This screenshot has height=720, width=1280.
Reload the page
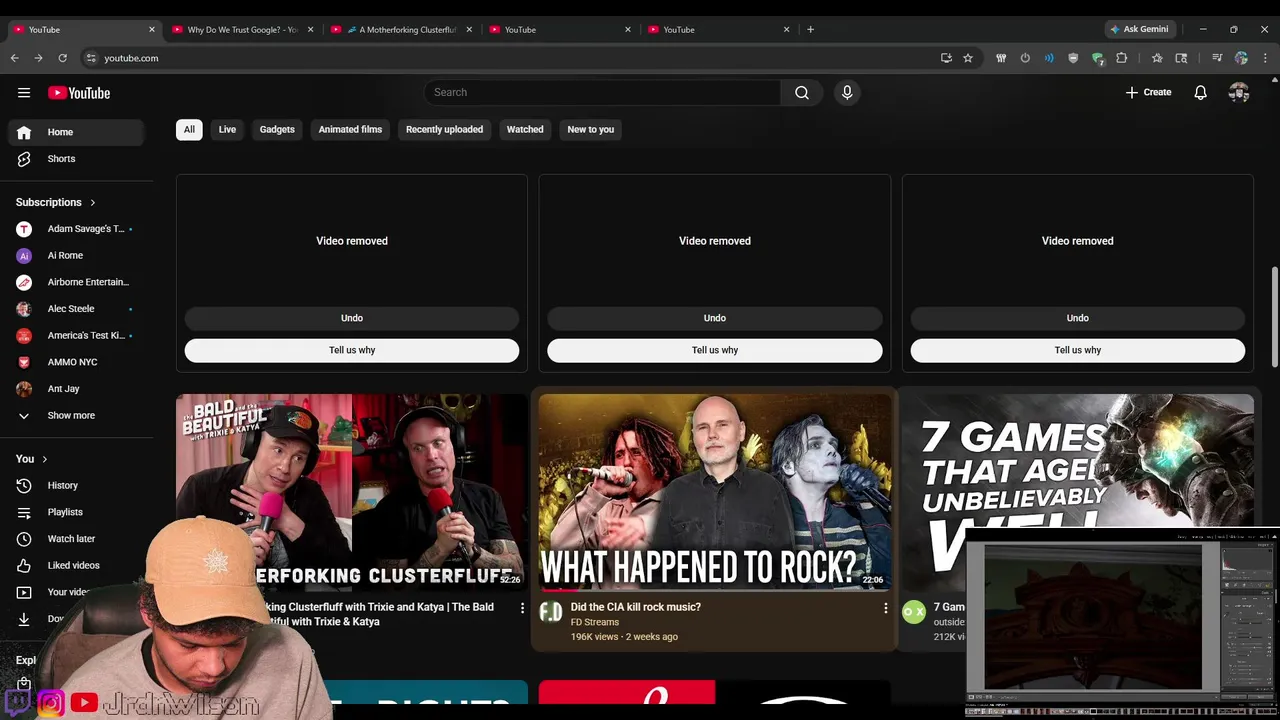(62, 58)
